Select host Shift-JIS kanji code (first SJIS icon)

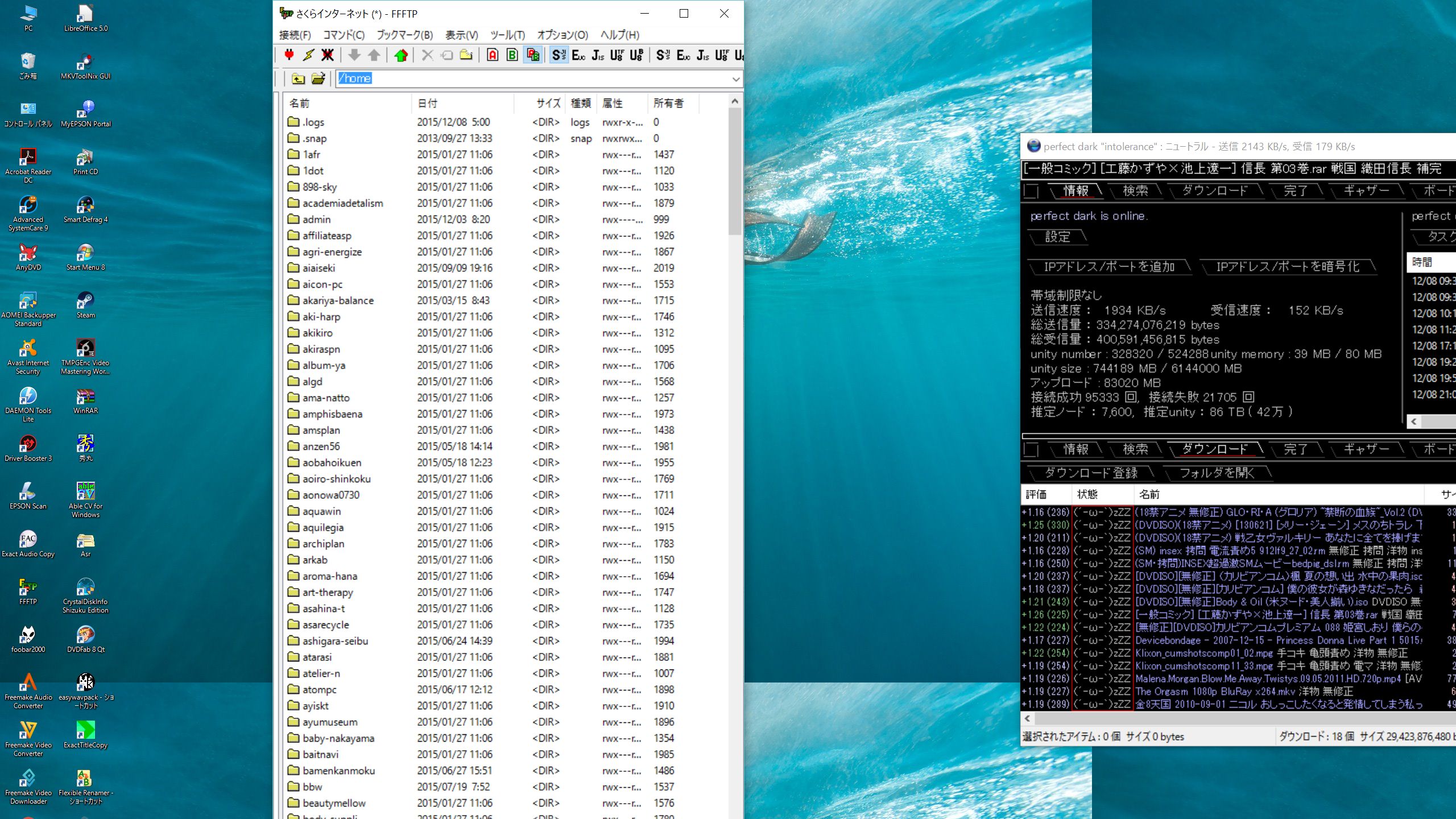(x=559, y=55)
